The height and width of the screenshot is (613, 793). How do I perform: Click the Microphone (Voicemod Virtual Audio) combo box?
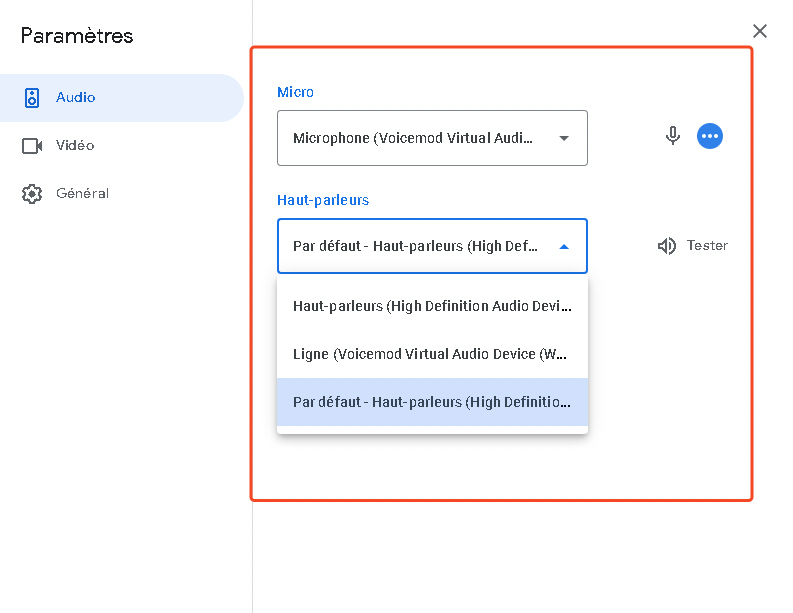414,138
